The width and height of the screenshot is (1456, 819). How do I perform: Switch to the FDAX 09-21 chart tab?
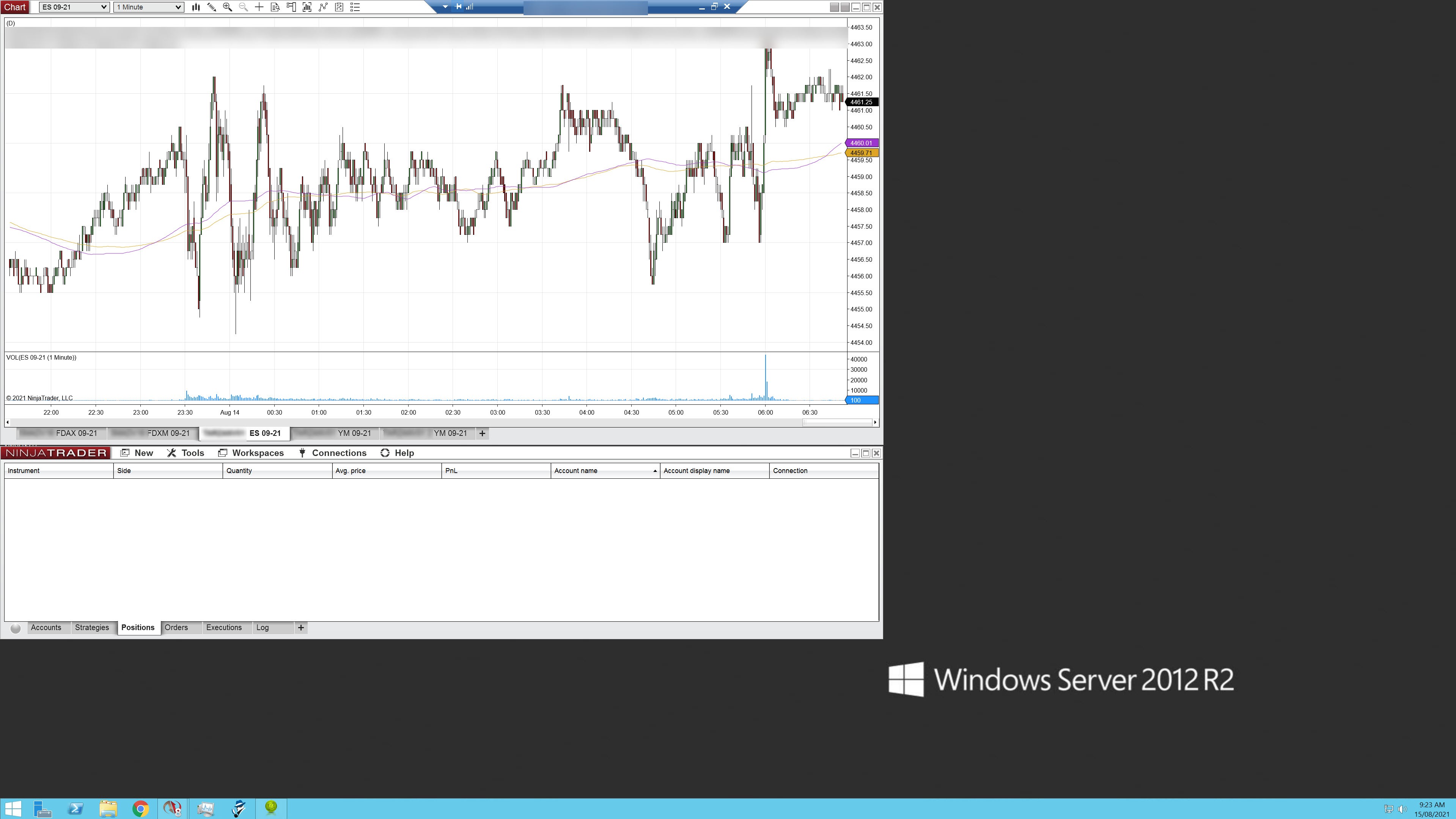[x=76, y=434]
